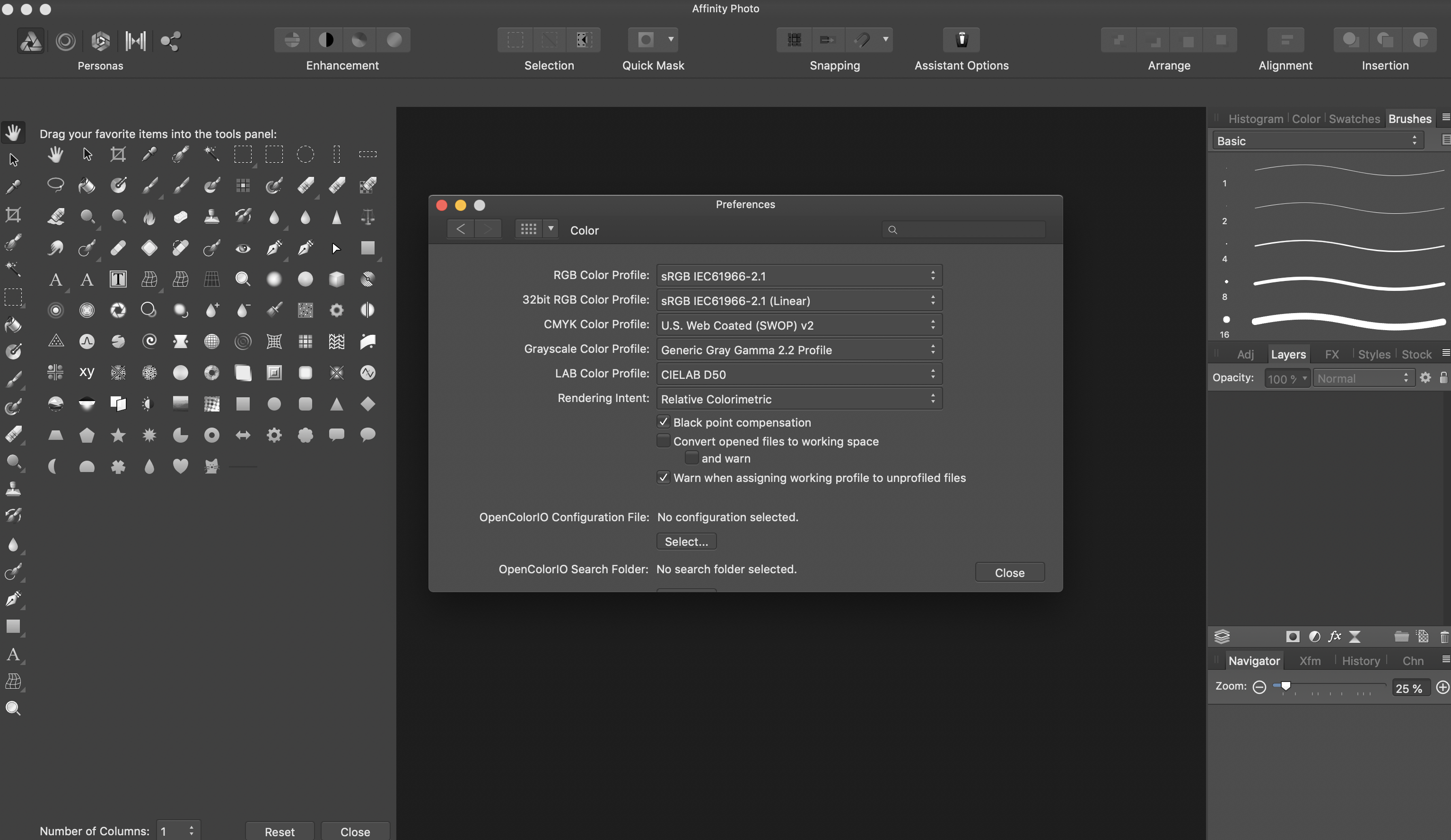This screenshot has width=1451, height=840.
Task: Switch to the Color tab
Action: (1305, 119)
